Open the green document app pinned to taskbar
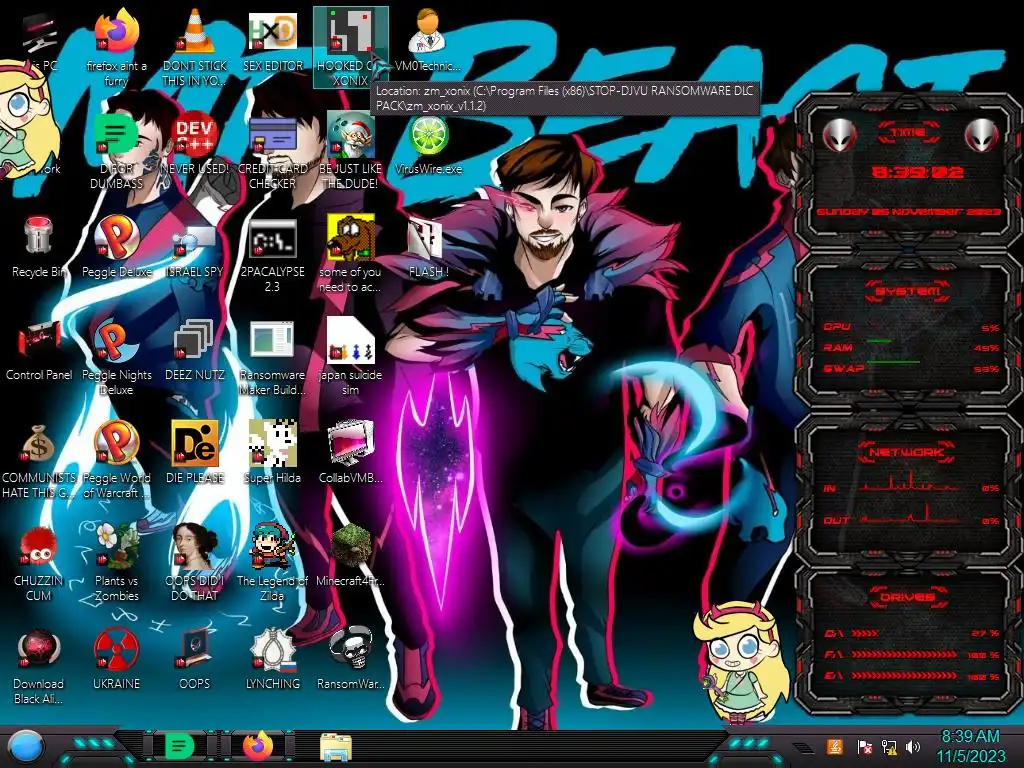The image size is (1024, 768). tap(180, 746)
